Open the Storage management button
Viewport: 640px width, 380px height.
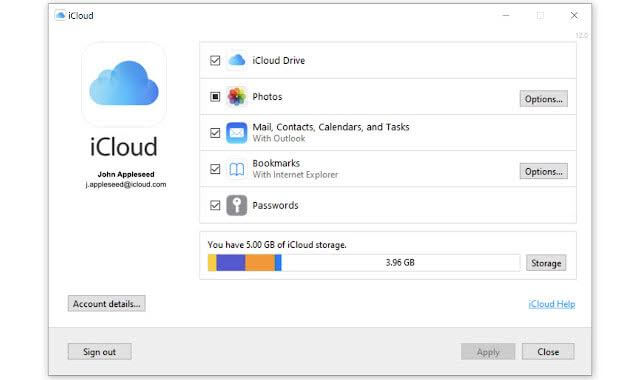(546, 263)
